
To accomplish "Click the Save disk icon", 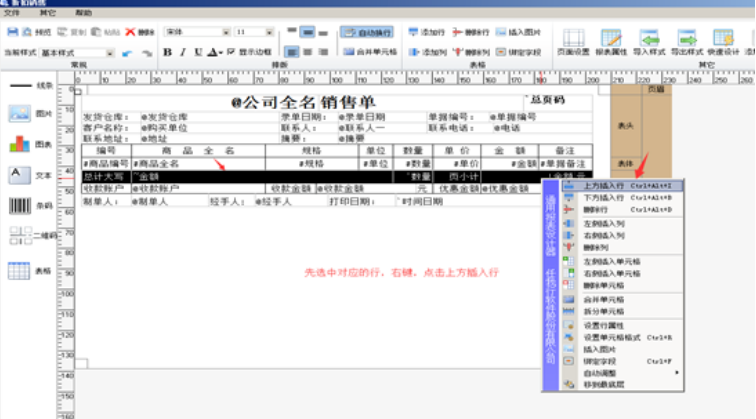I will click(12, 32).
